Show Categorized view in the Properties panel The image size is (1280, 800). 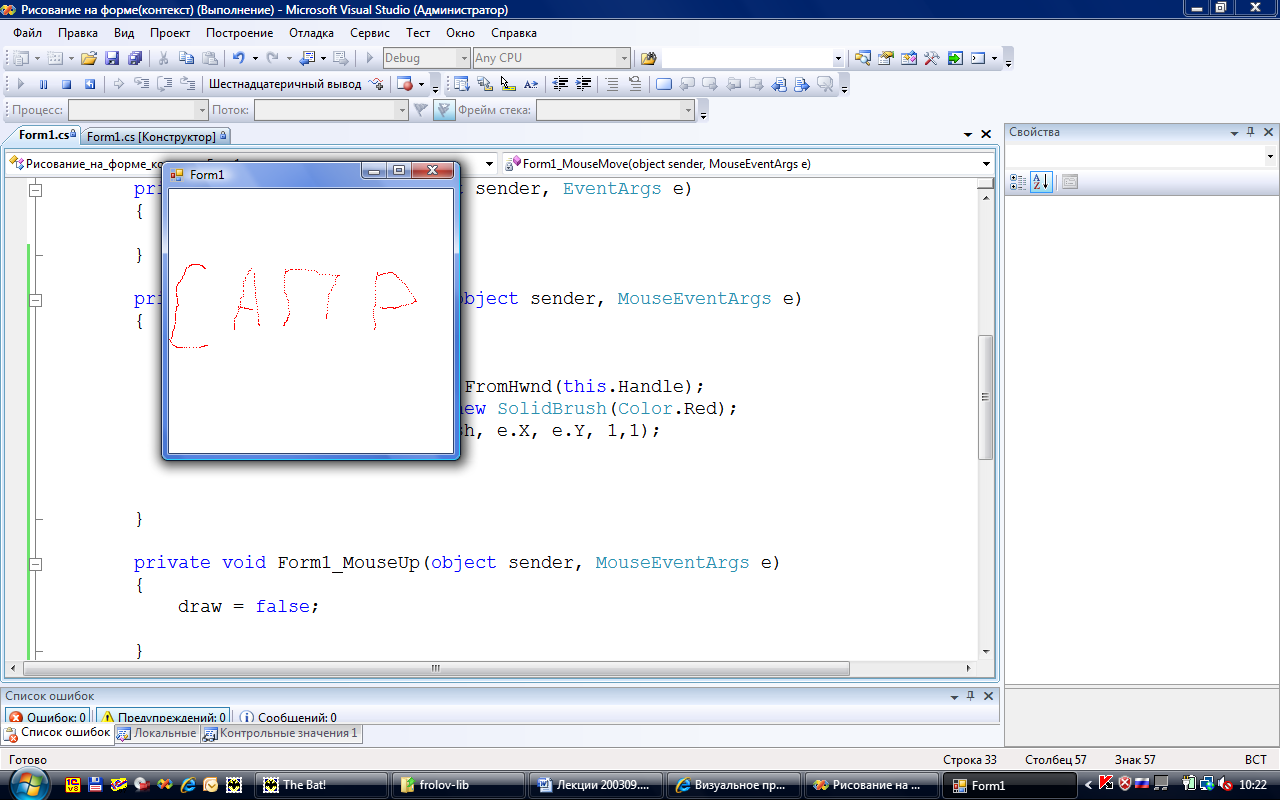click(1018, 181)
